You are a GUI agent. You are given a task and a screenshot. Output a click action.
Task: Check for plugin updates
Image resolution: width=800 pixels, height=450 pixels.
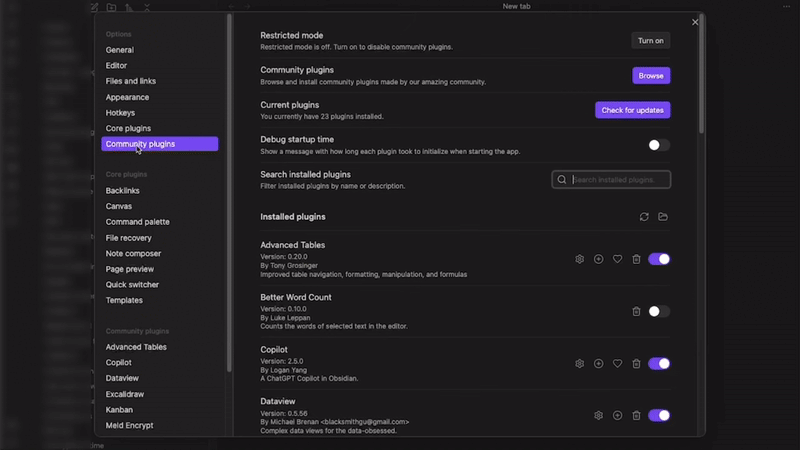tap(633, 110)
